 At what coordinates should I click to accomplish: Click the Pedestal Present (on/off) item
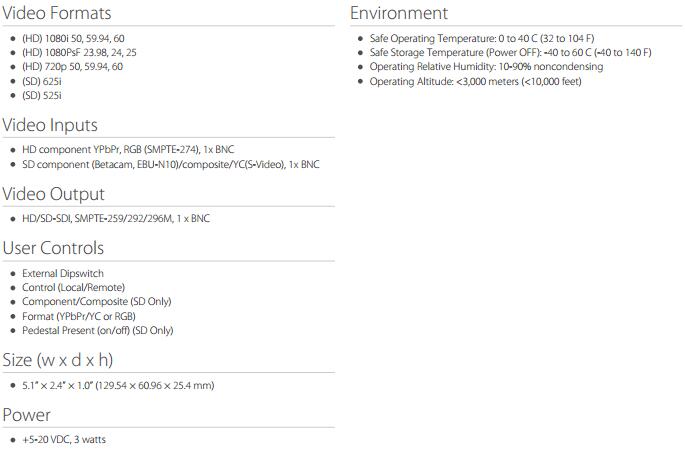pyautogui.click(x=97, y=330)
